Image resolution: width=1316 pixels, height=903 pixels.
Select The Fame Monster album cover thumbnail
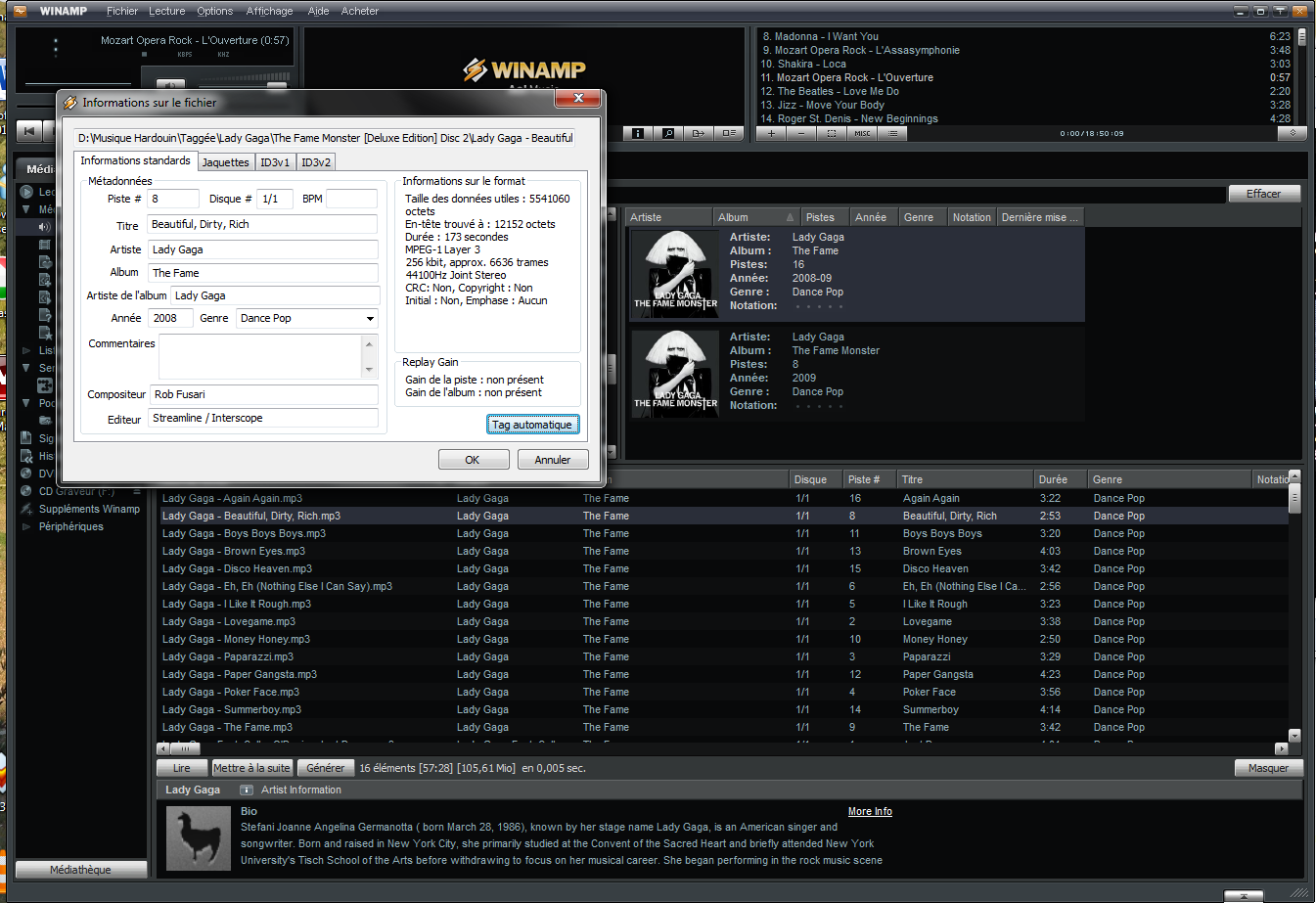(x=675, y=374)
